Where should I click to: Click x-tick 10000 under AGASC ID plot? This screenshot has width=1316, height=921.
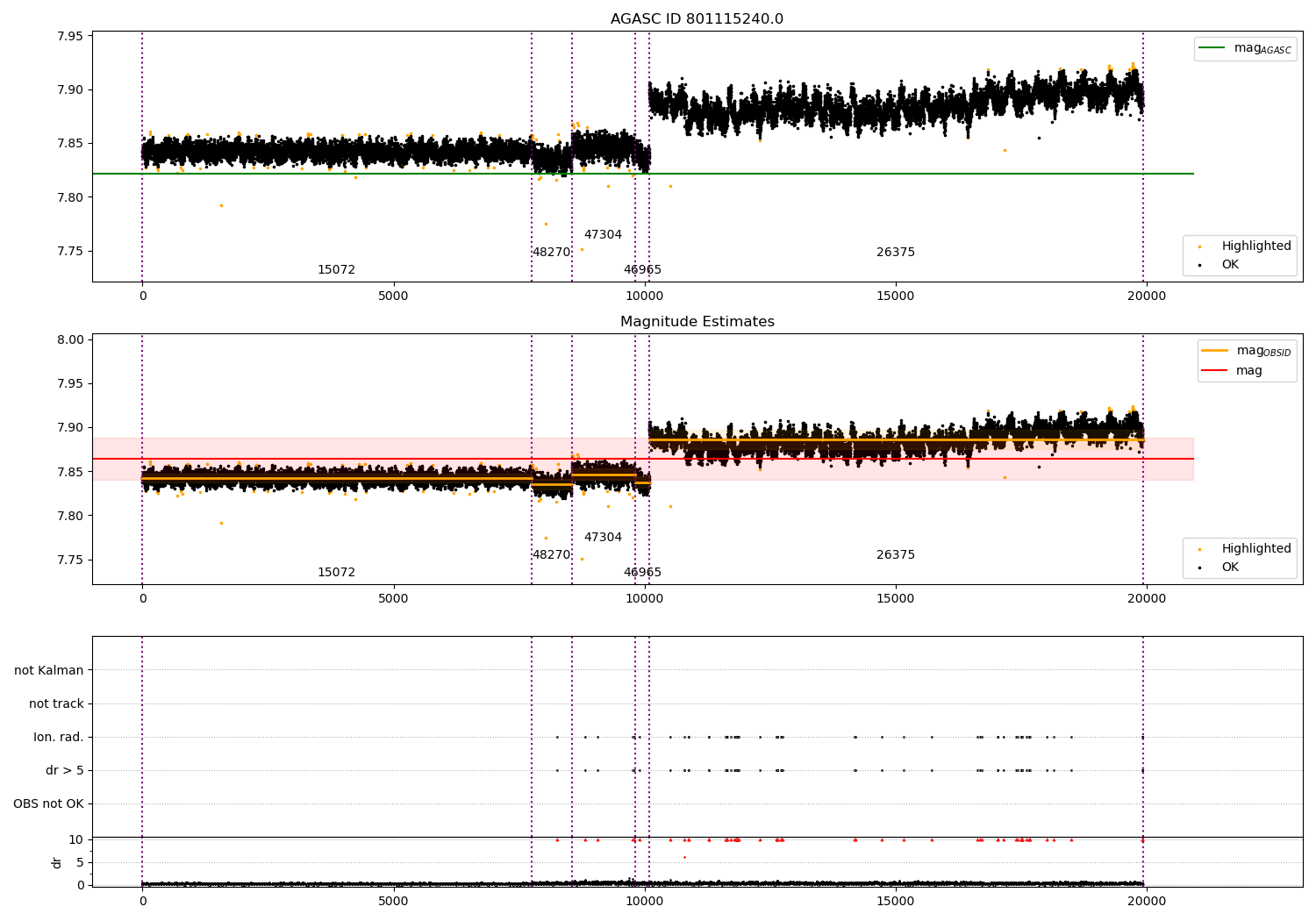[x=645, y=296]
